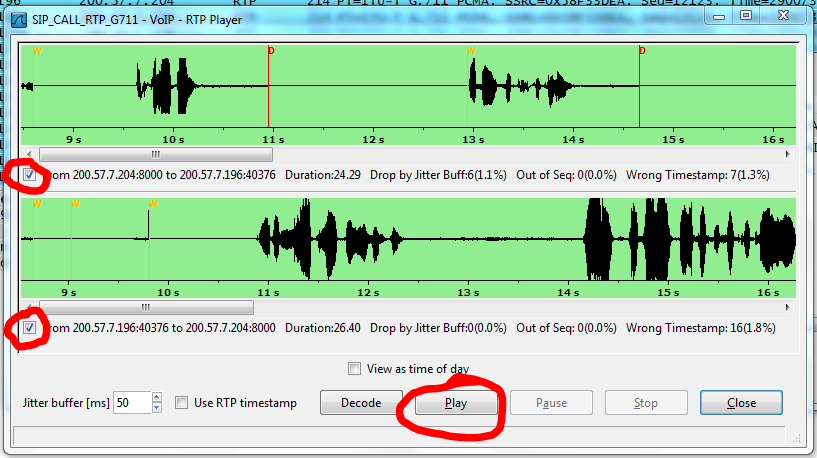Click the bottom waveform scrollbar thumb
This screenshot has height=458, width=817.
tap(146, 307)
